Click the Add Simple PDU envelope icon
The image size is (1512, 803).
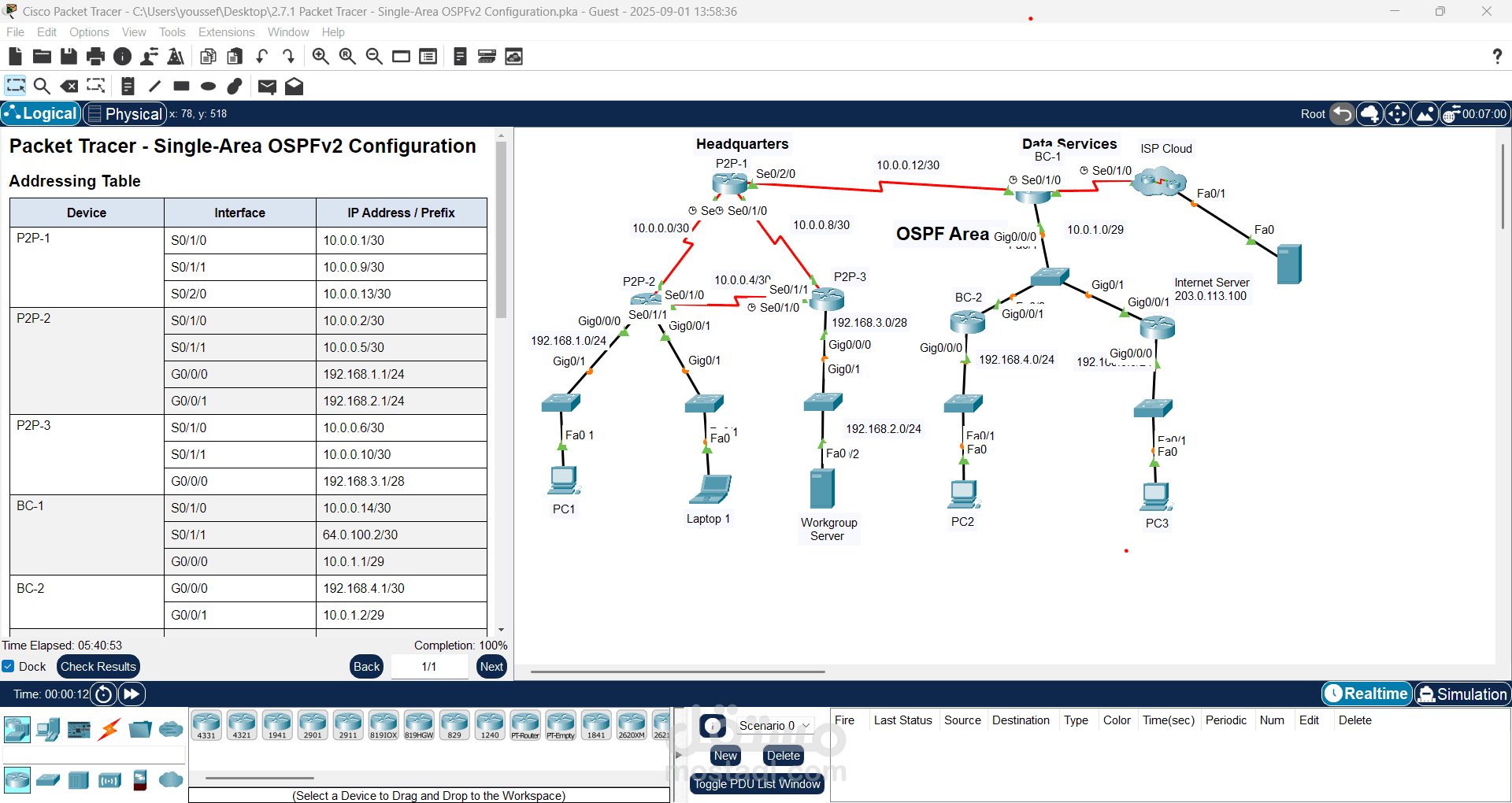point(267,87)
